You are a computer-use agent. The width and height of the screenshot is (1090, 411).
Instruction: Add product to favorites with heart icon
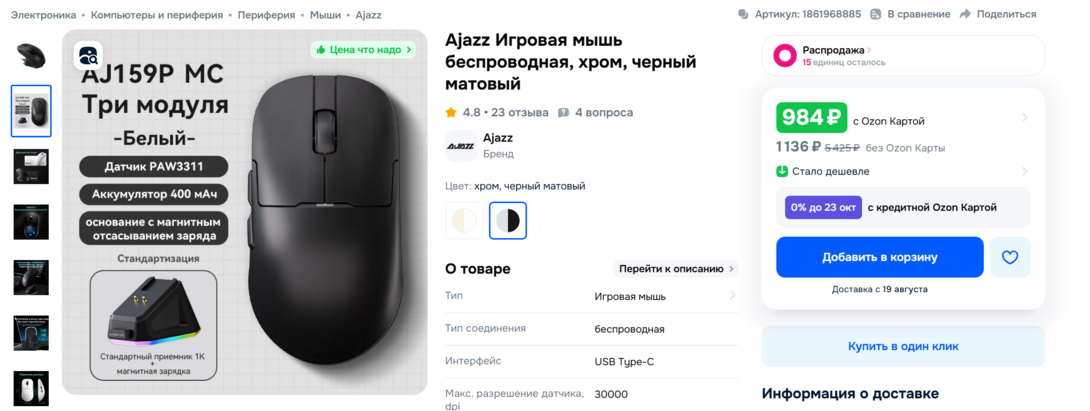tap(1009, 257)
